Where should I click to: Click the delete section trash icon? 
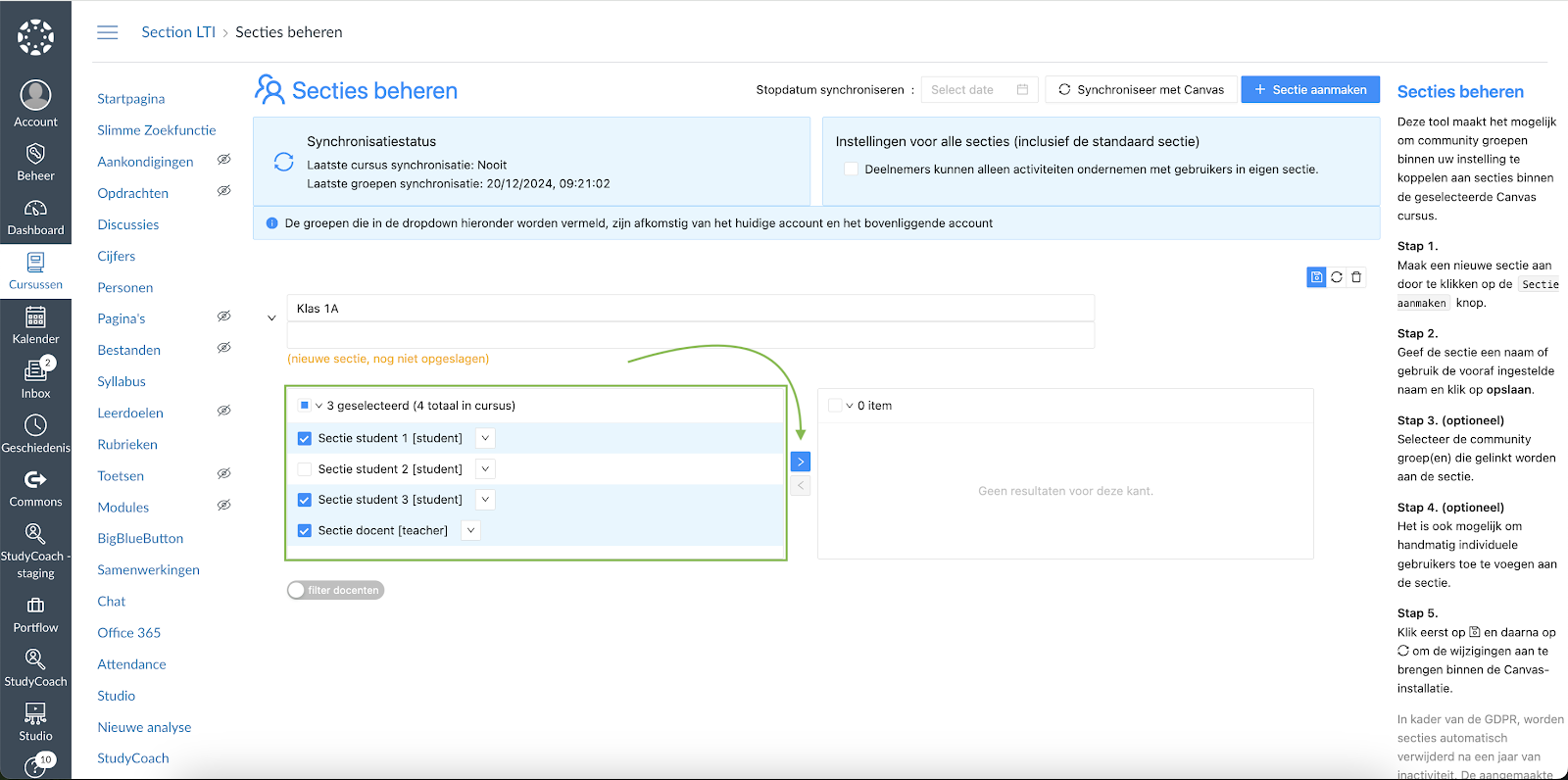coord(1356,277)
